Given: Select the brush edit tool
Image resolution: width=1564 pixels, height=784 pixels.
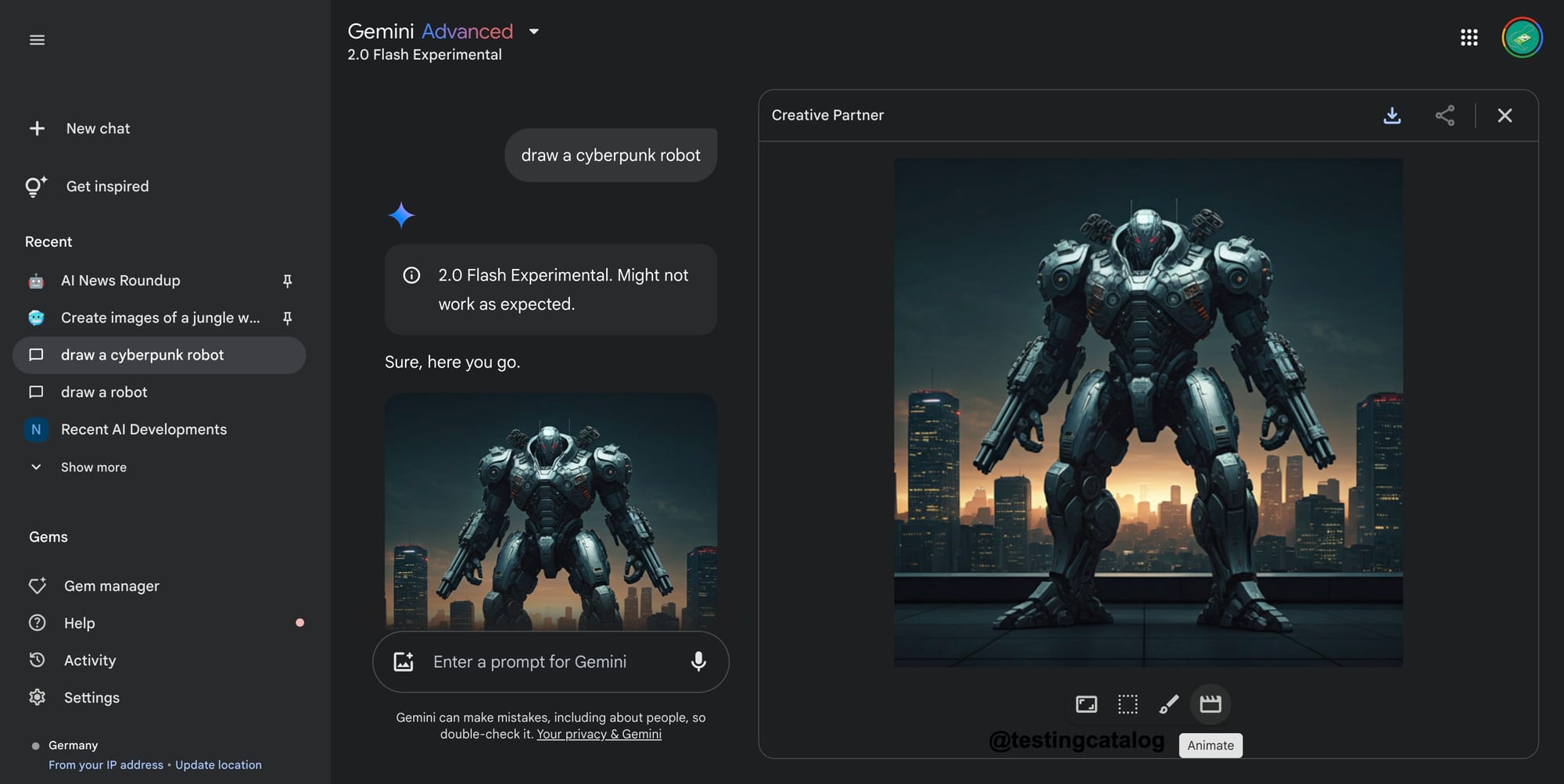Looking at the screenshot, I should click(1168, 704).
